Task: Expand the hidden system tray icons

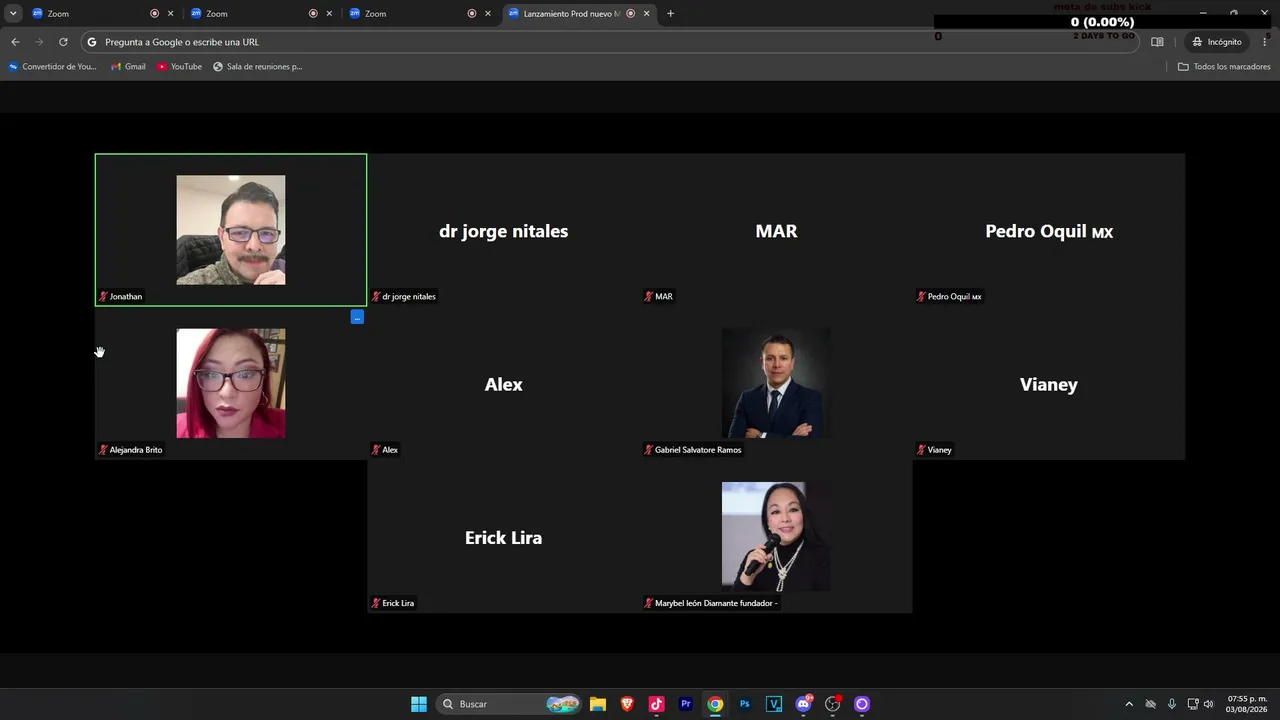Action: tap(1129, 704)
